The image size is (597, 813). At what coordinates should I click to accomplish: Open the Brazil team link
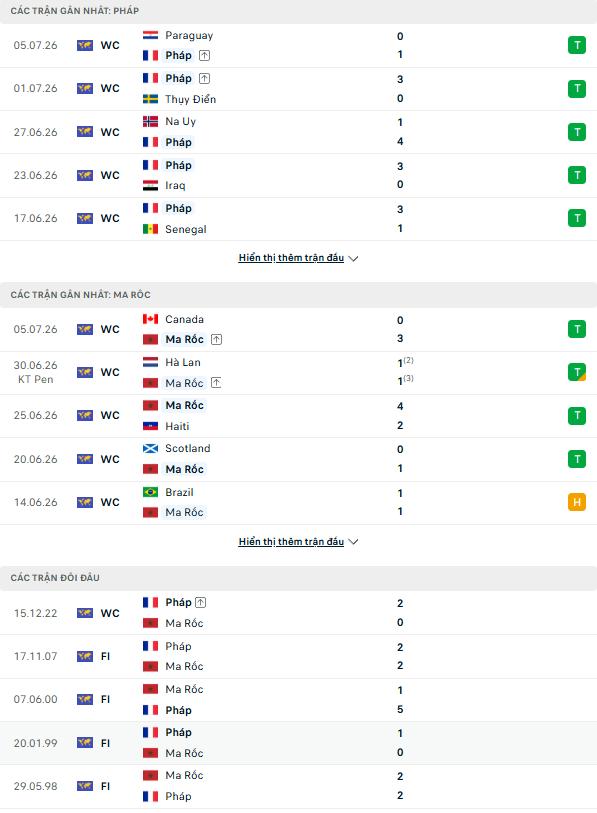click(x=179, y=492)
